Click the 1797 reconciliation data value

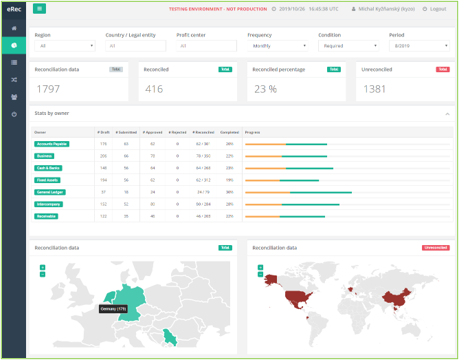click(48, 89)
